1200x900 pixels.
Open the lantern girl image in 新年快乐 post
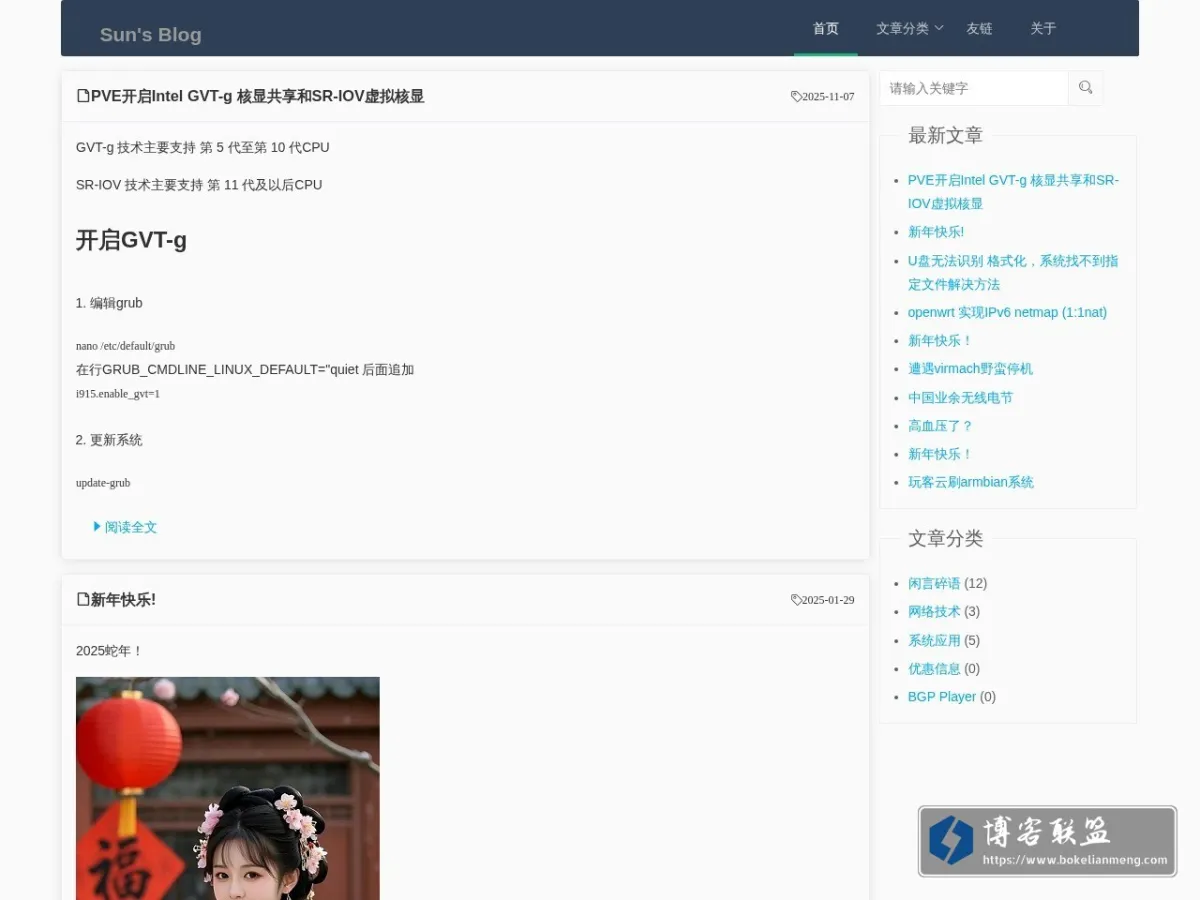pos(228,788)
